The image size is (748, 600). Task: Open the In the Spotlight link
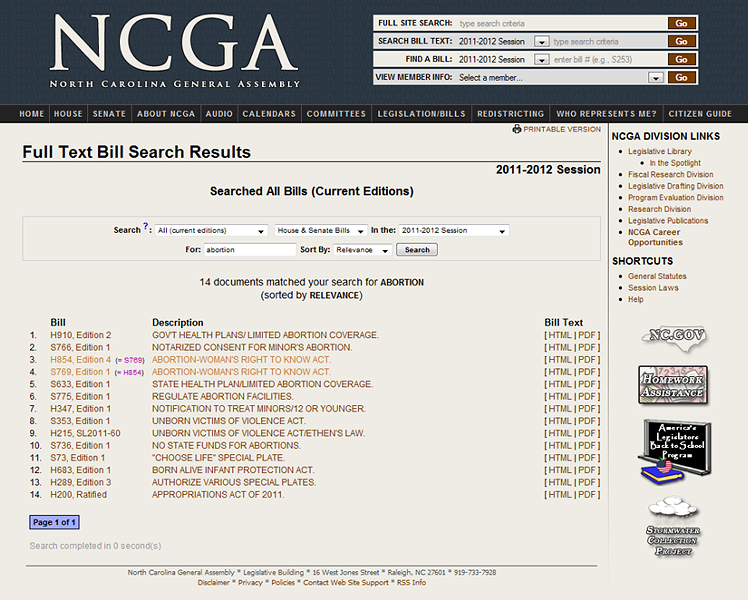pos(675,163)
